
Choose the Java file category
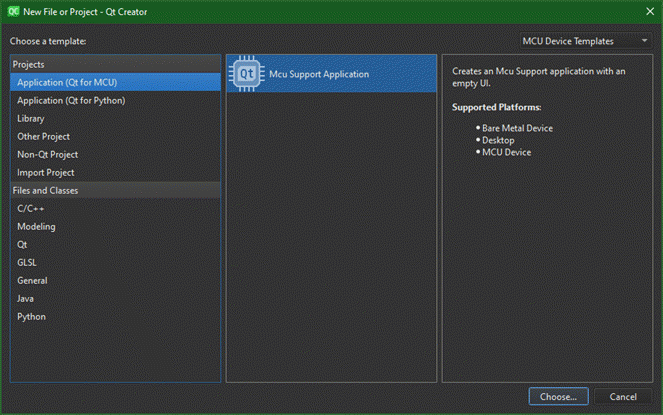(x=26, y=299)
